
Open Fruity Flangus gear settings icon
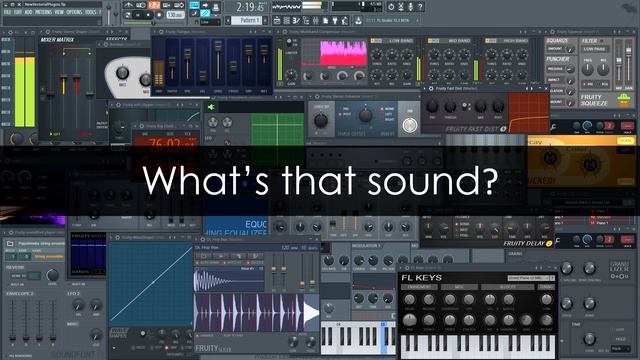[x=161, y=31]
